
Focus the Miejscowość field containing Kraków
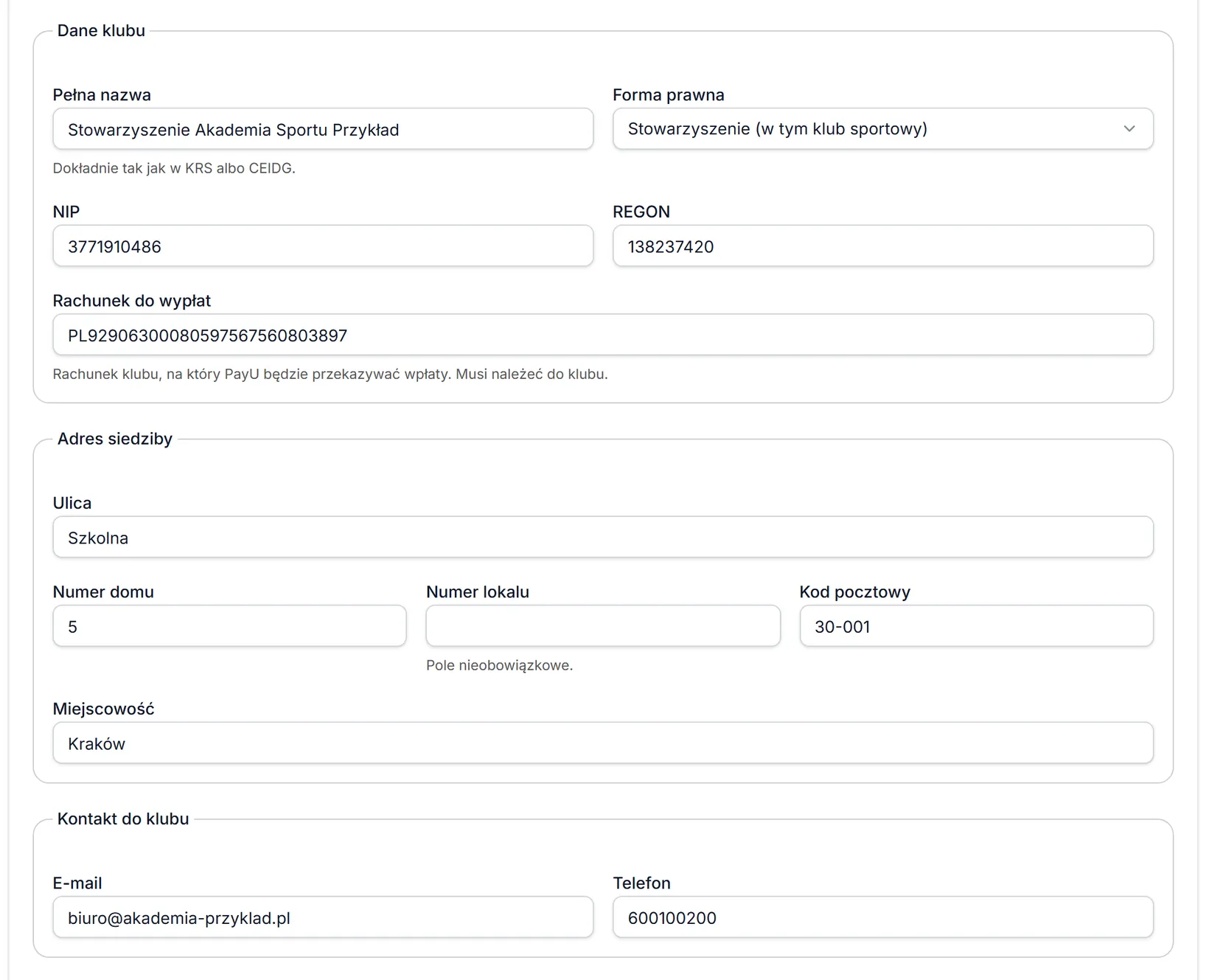click(x=603, y=743)
